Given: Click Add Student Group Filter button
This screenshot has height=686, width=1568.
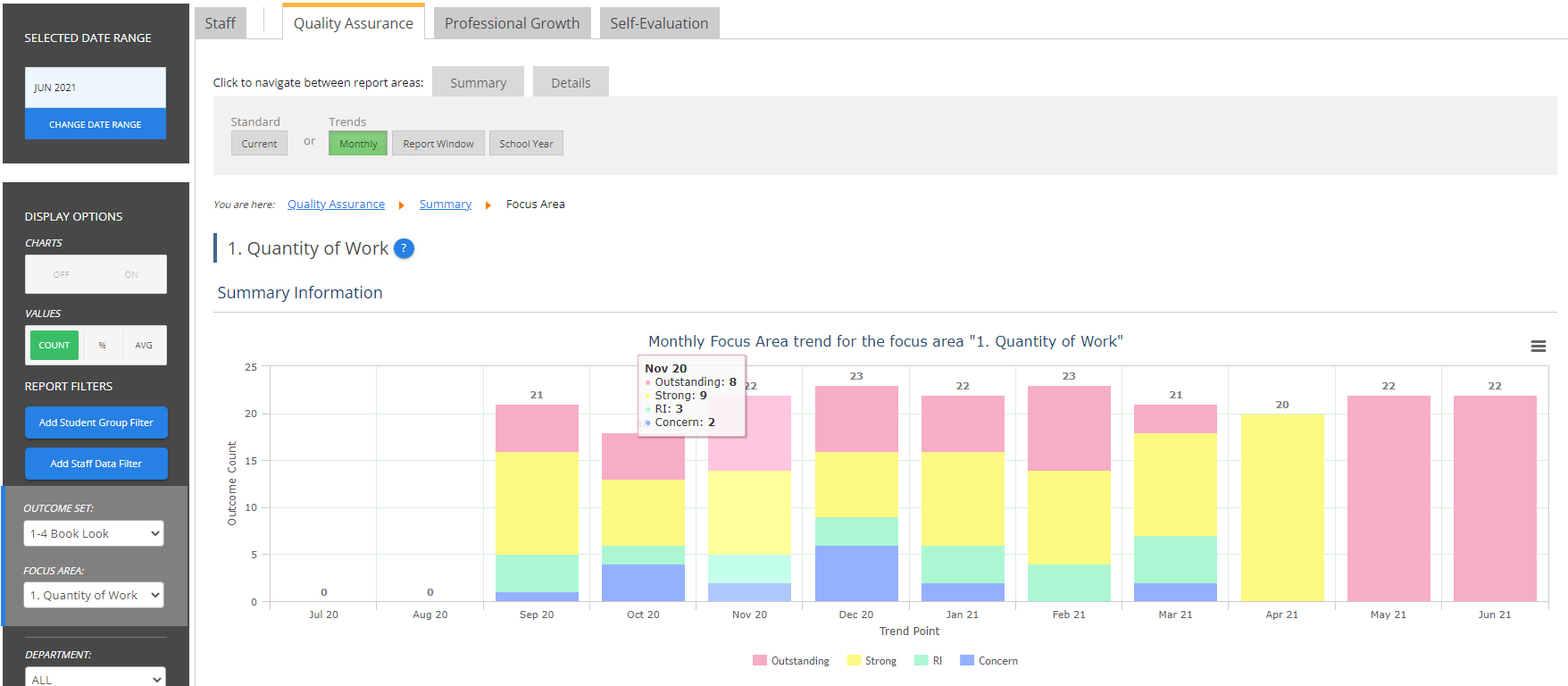Looking at the screenshot, I should [96, 422].
